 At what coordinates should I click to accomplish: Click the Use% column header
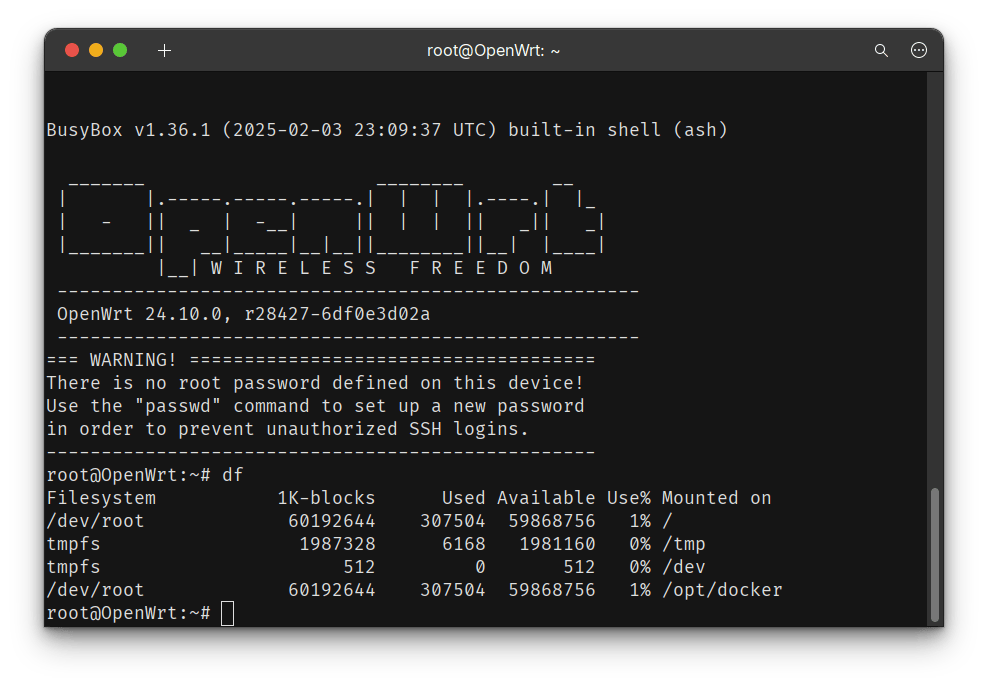pyautogui.click(x=629, y=498)
